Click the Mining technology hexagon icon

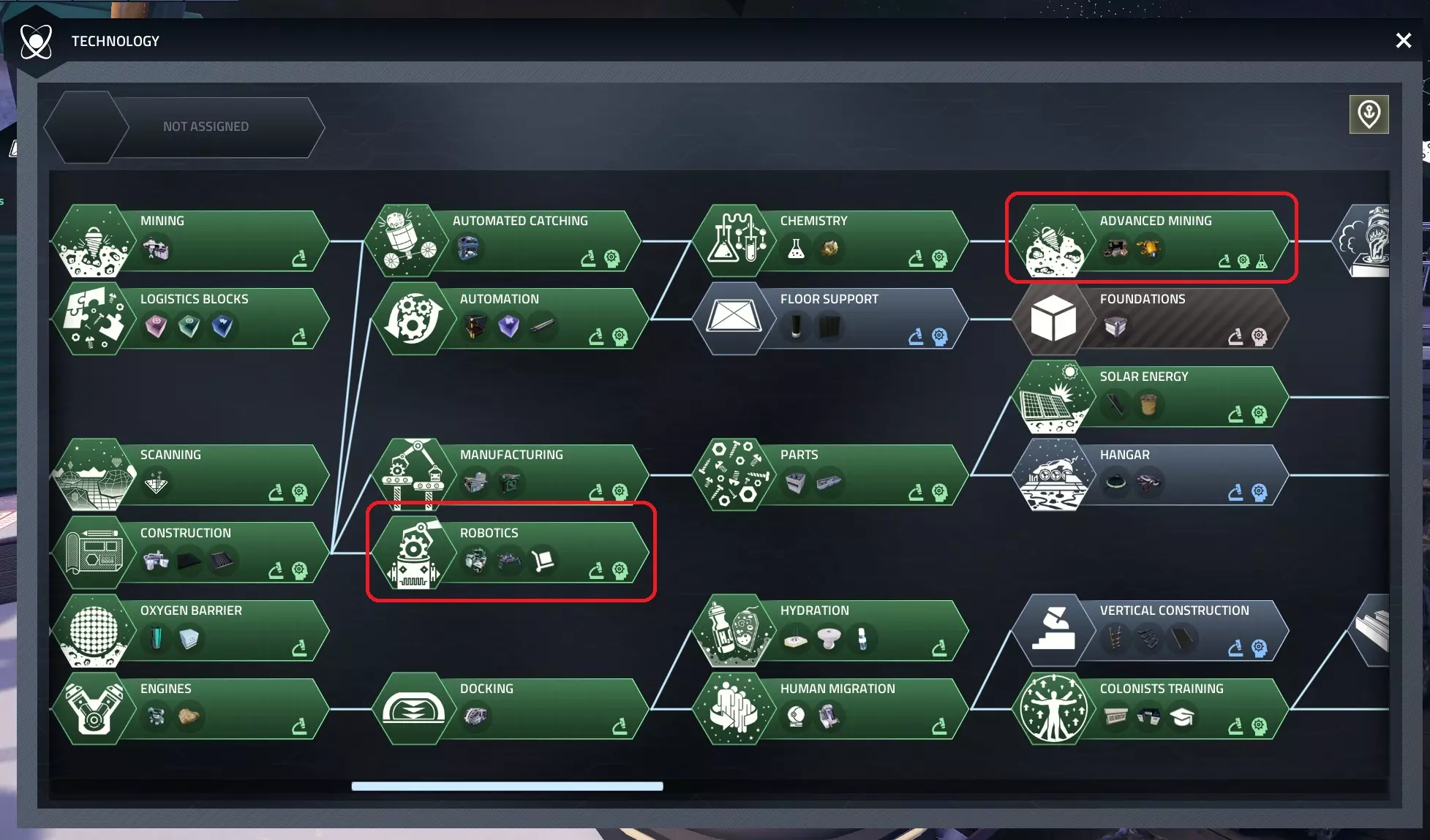(94, 241)
